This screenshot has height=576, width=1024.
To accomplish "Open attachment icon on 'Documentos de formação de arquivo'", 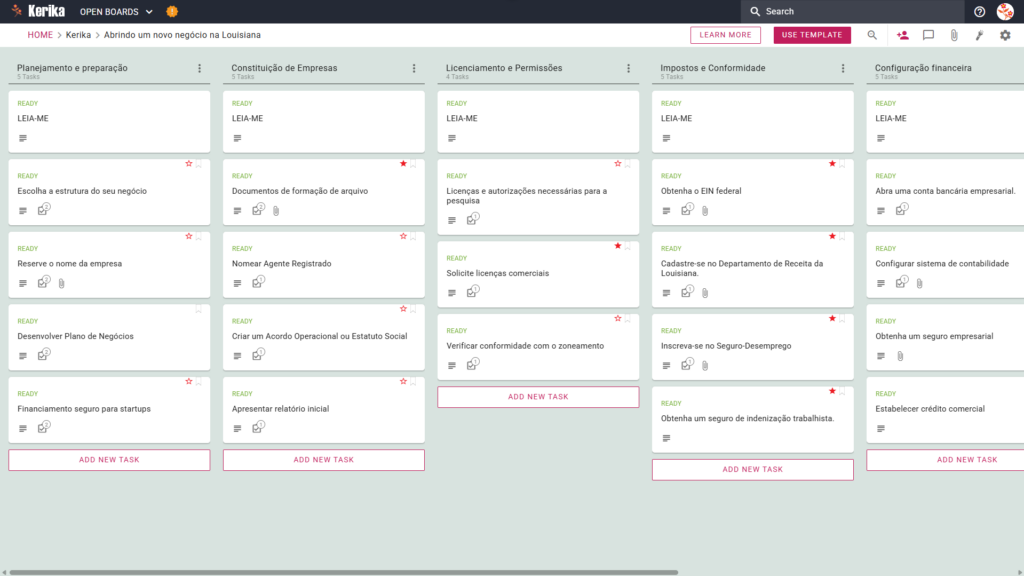I will pyautogui.click(x=276, y=211).
